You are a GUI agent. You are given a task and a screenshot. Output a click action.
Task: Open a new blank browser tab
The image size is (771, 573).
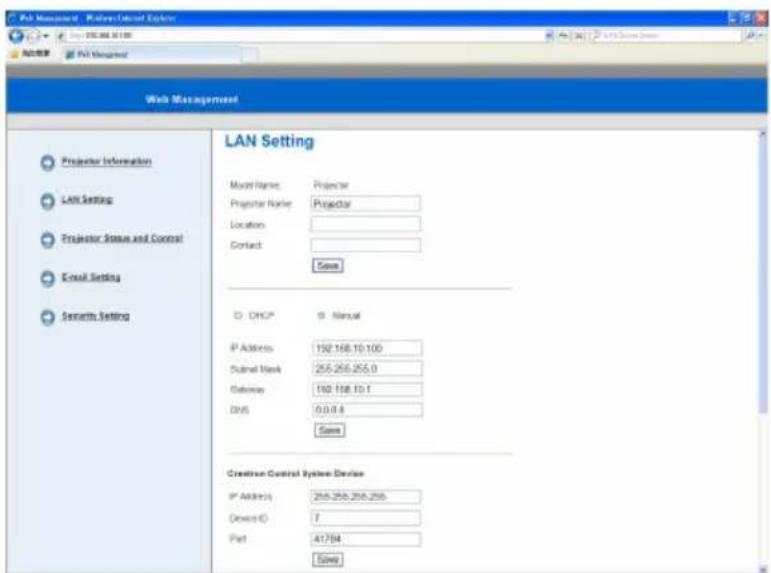pyautogui.click(x=249, y=55)
